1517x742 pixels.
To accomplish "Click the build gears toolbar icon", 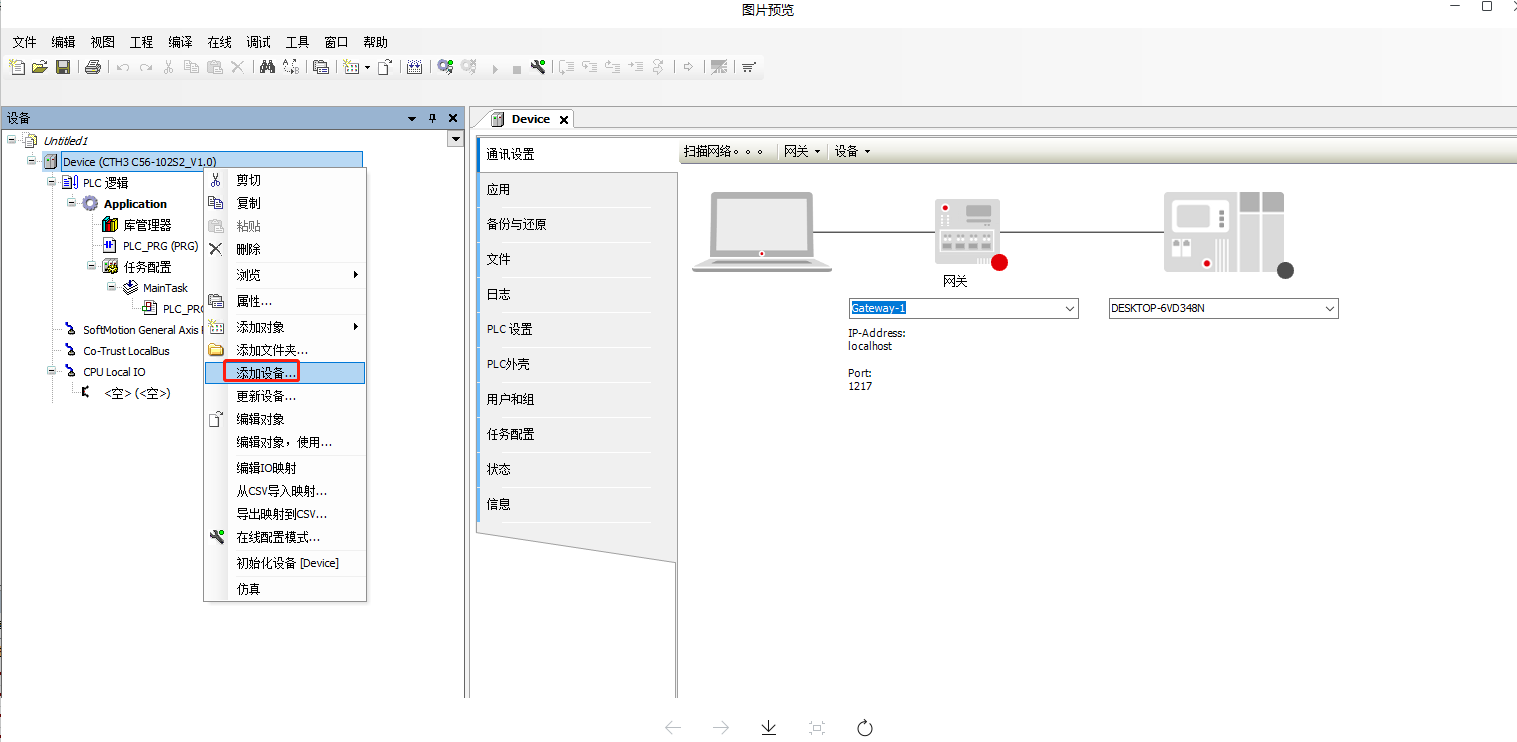I will tap(445, 67).
